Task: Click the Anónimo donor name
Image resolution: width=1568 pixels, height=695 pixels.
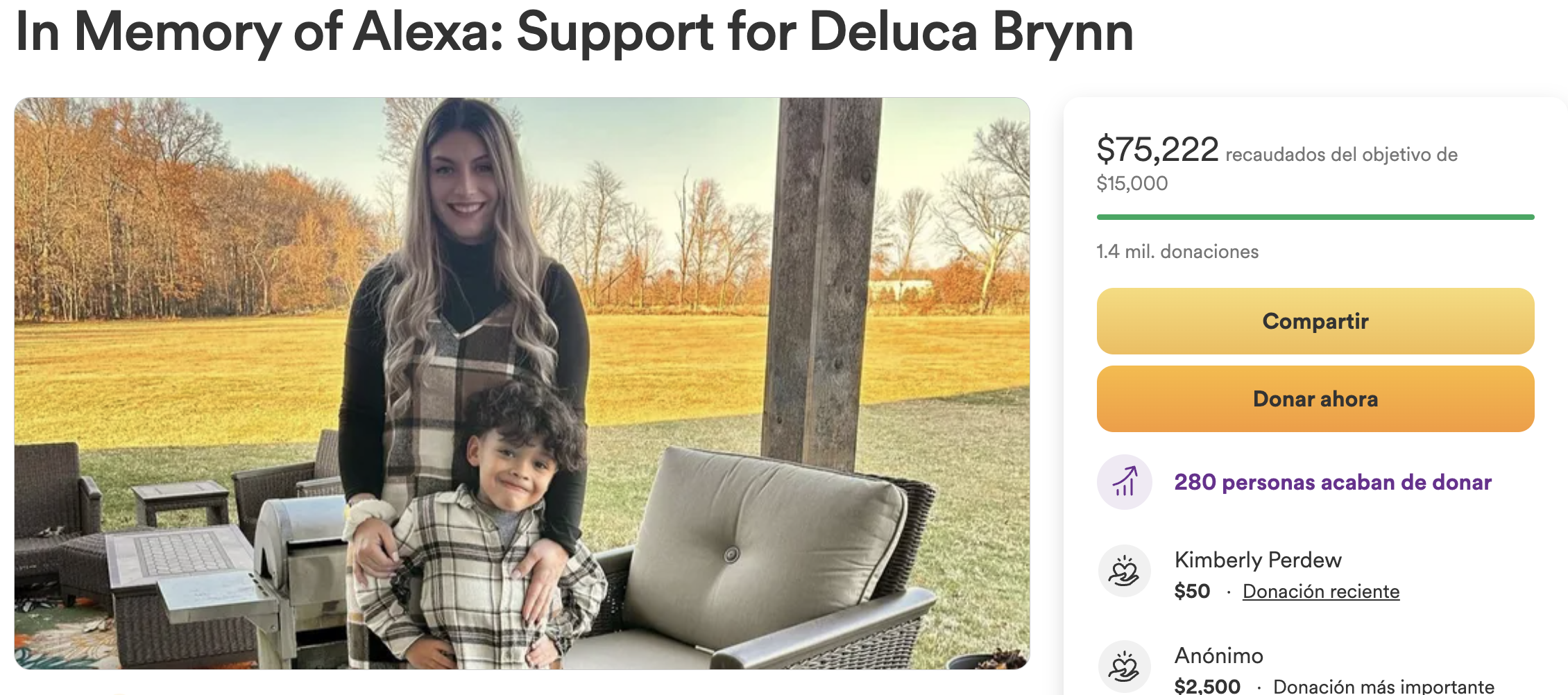Action: [x=1218, y=655]
